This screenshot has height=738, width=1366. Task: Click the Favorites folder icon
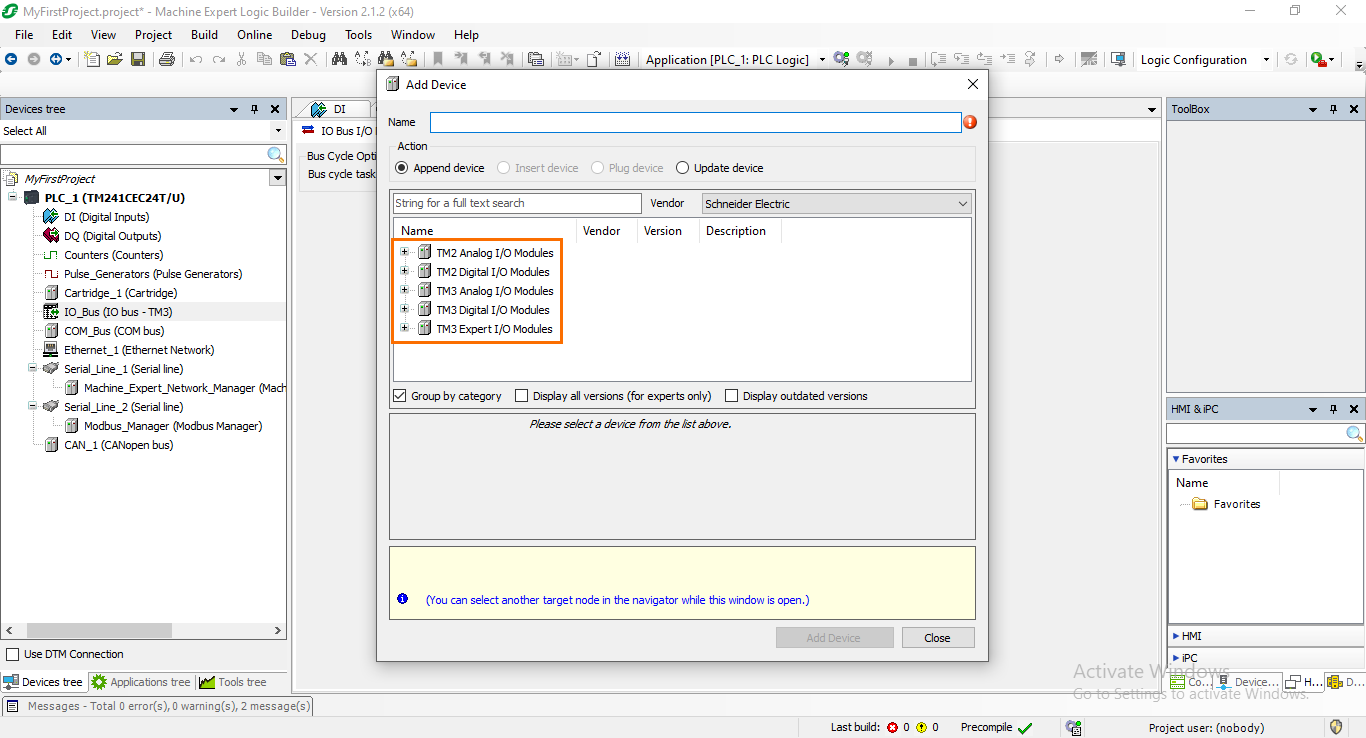click(x=1200, y=504)
